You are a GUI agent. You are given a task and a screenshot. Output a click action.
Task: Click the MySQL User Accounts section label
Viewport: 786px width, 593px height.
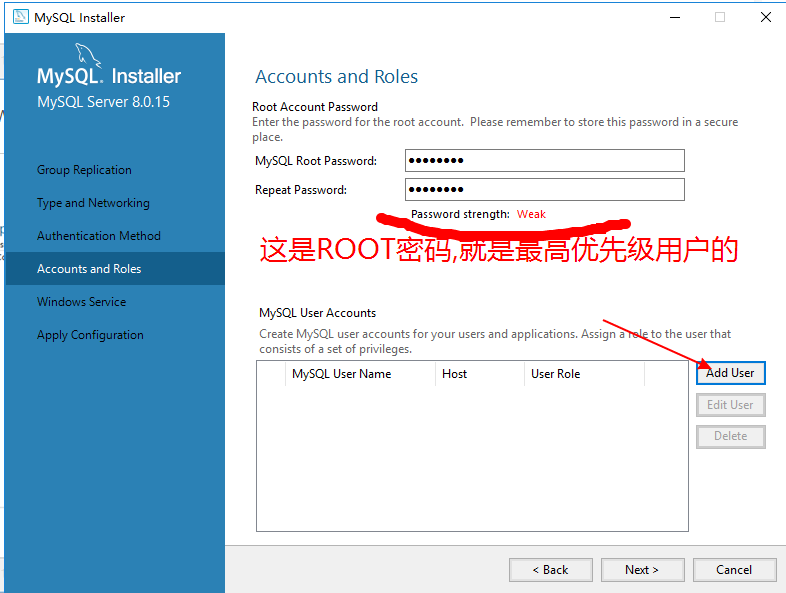point(317,313)
